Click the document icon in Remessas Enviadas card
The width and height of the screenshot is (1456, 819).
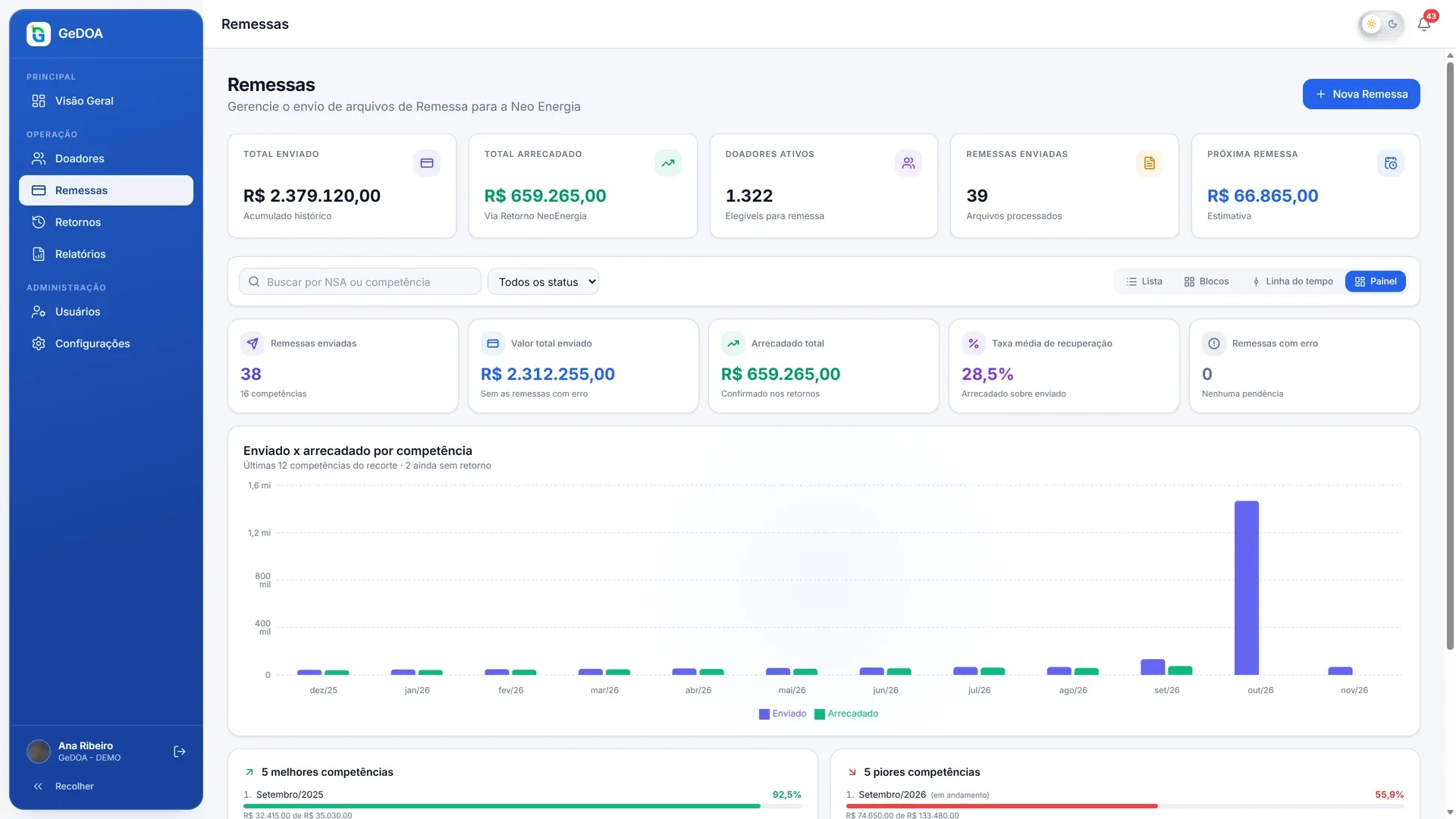(x=1149, y=163)
